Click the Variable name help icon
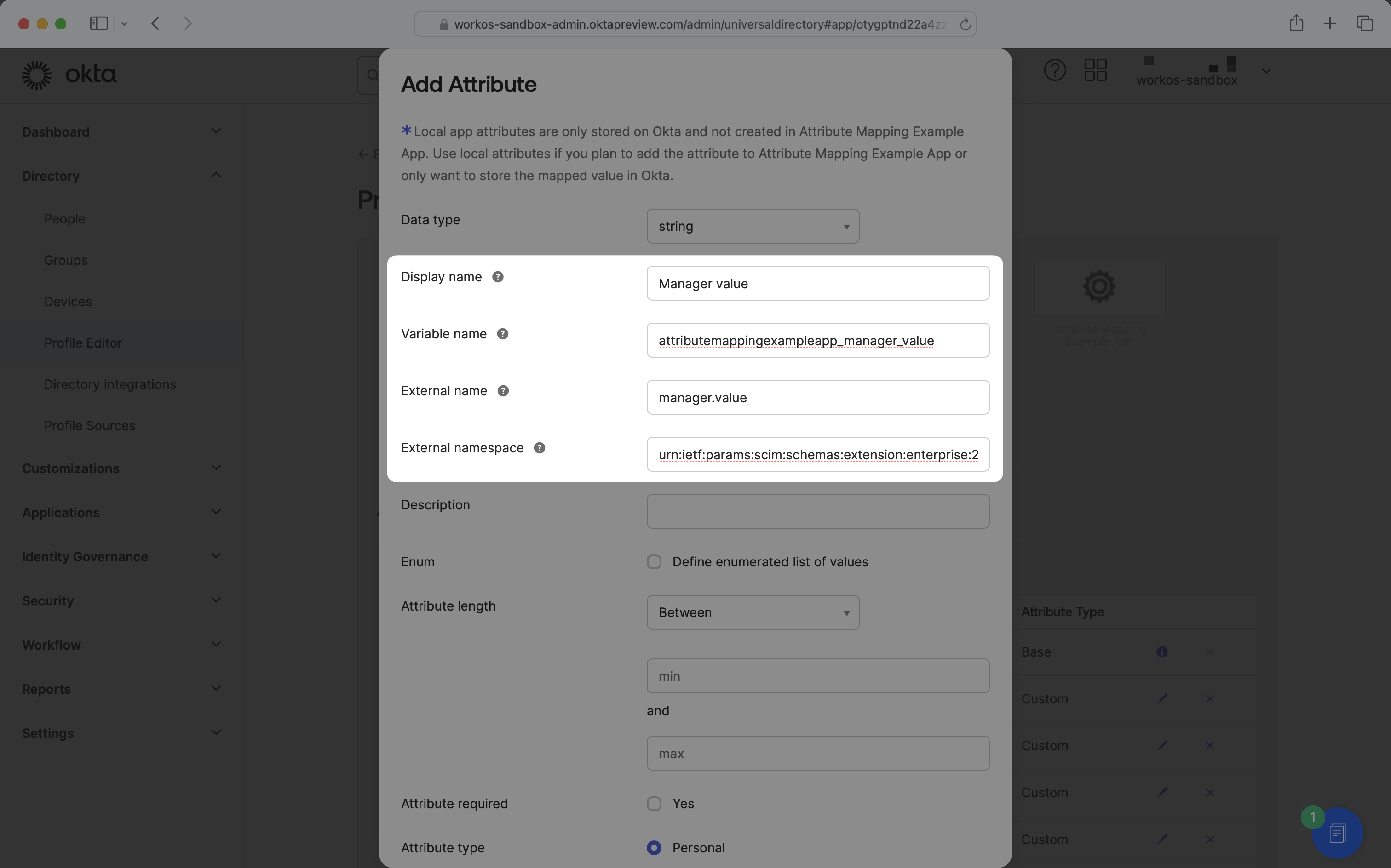The width and height of the screenshot is (1391, 868). [x=502, y=333]
